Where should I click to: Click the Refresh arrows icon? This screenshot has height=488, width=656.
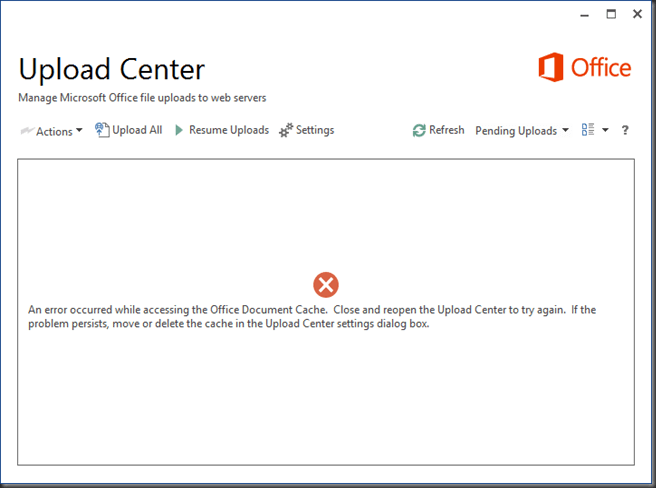419,131
